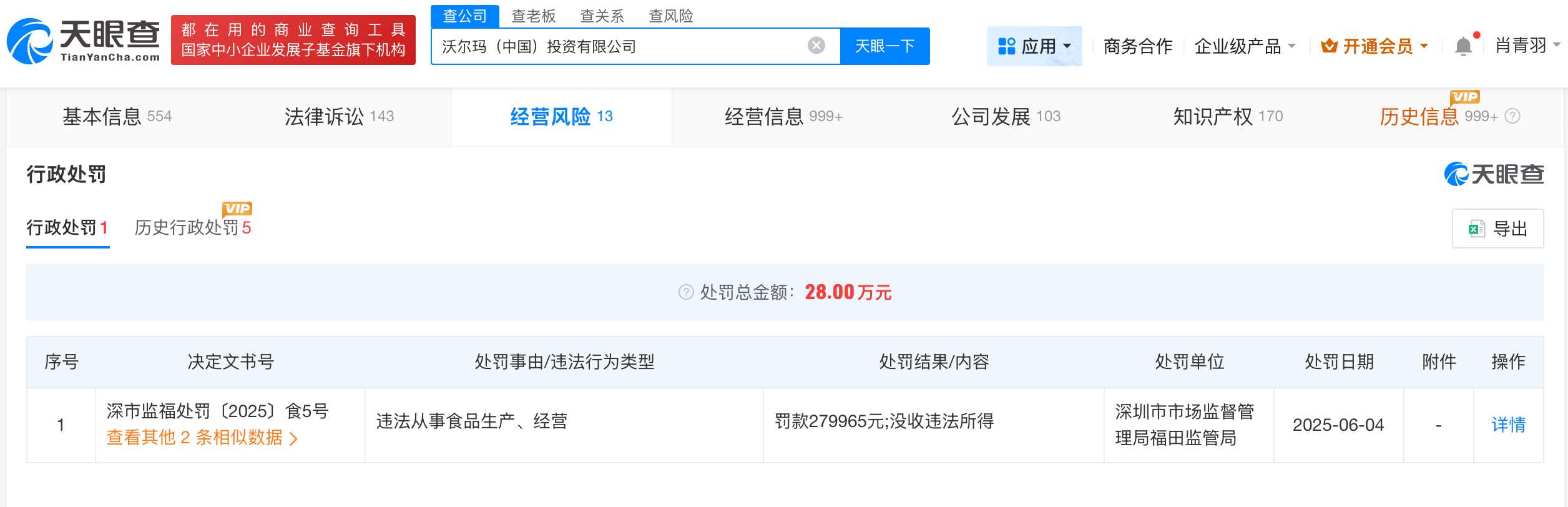
Task: Click the grid icon in 应用 button
Action: coord(1006,46)
